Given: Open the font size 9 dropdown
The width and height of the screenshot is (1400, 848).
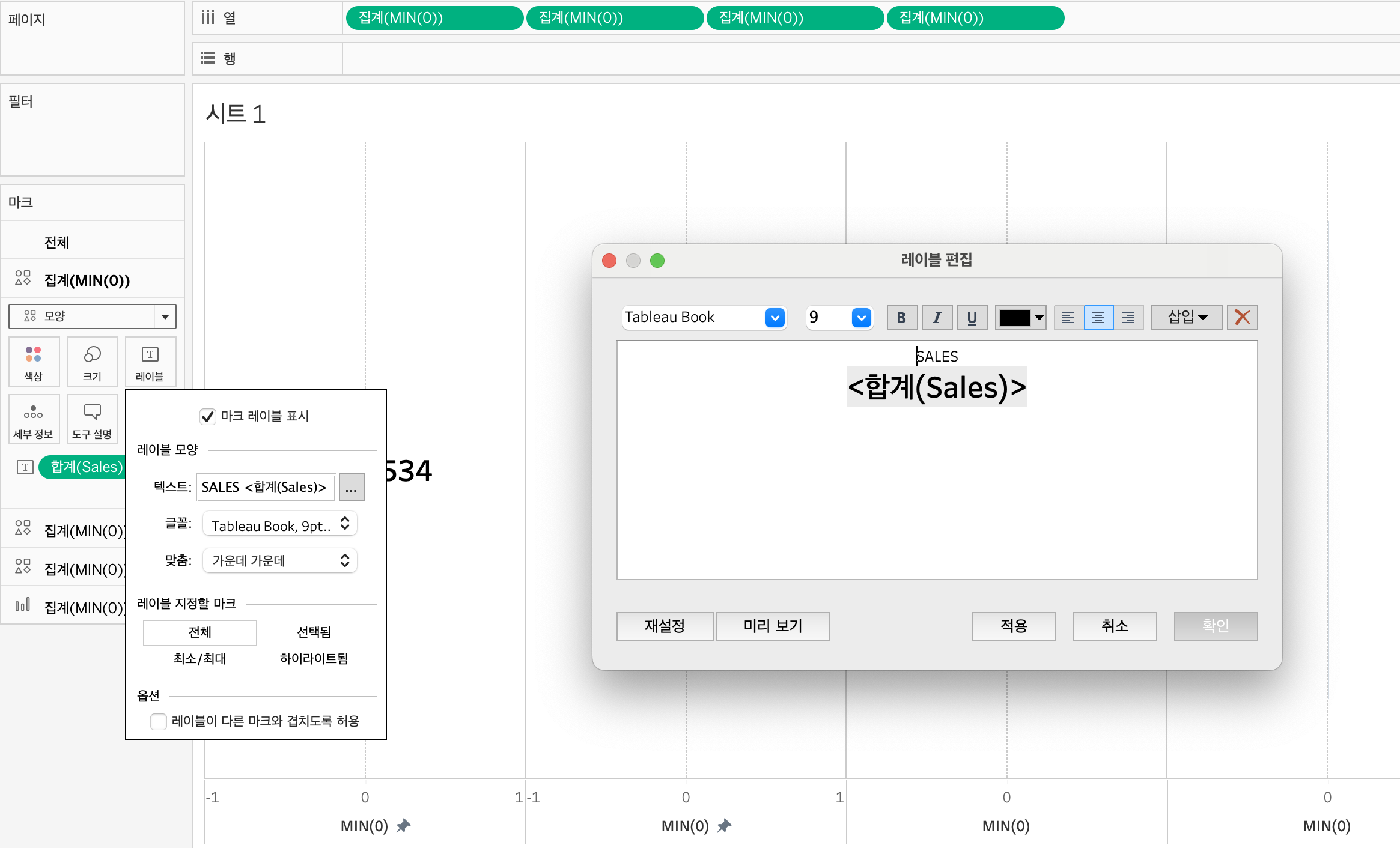Looking at the screenshot, I should pyautogui.click(x=861, y=318).
